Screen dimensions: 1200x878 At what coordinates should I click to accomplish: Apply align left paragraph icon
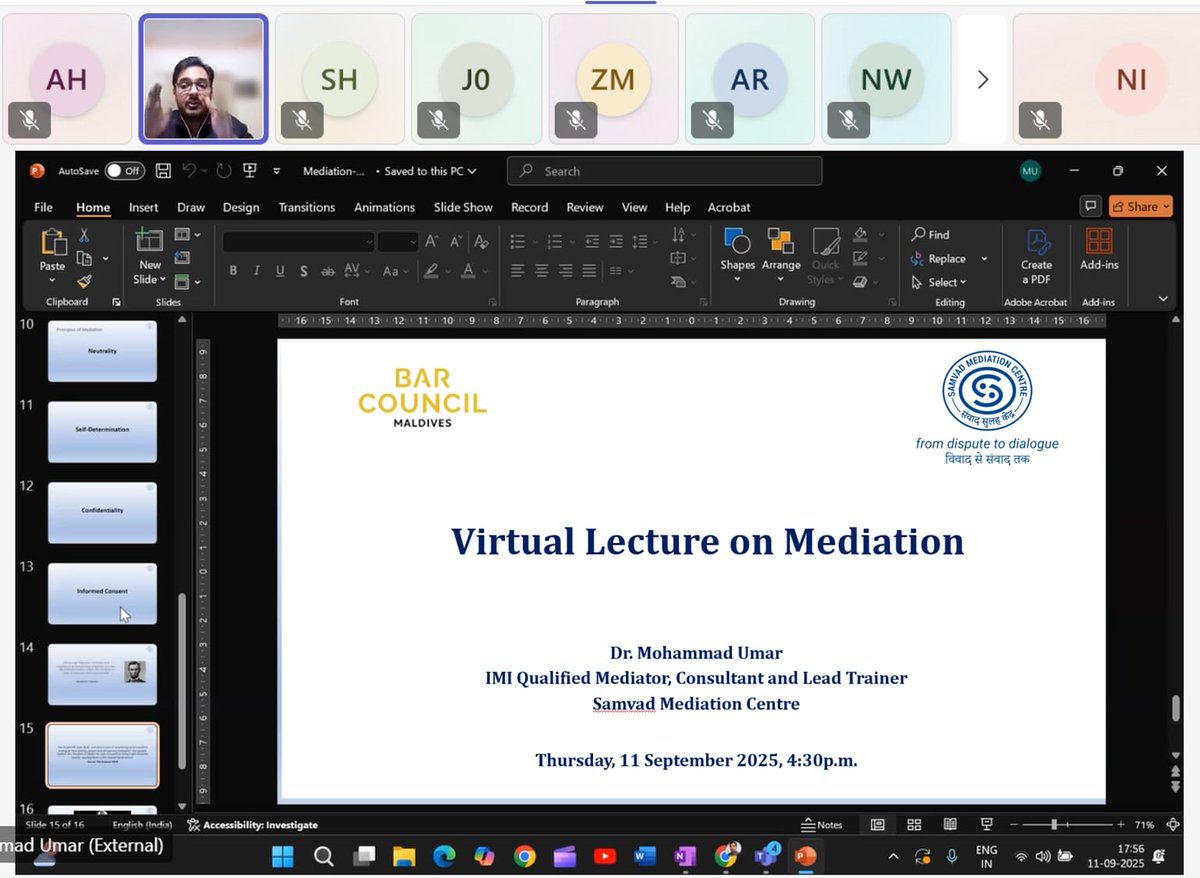[518, 270]
